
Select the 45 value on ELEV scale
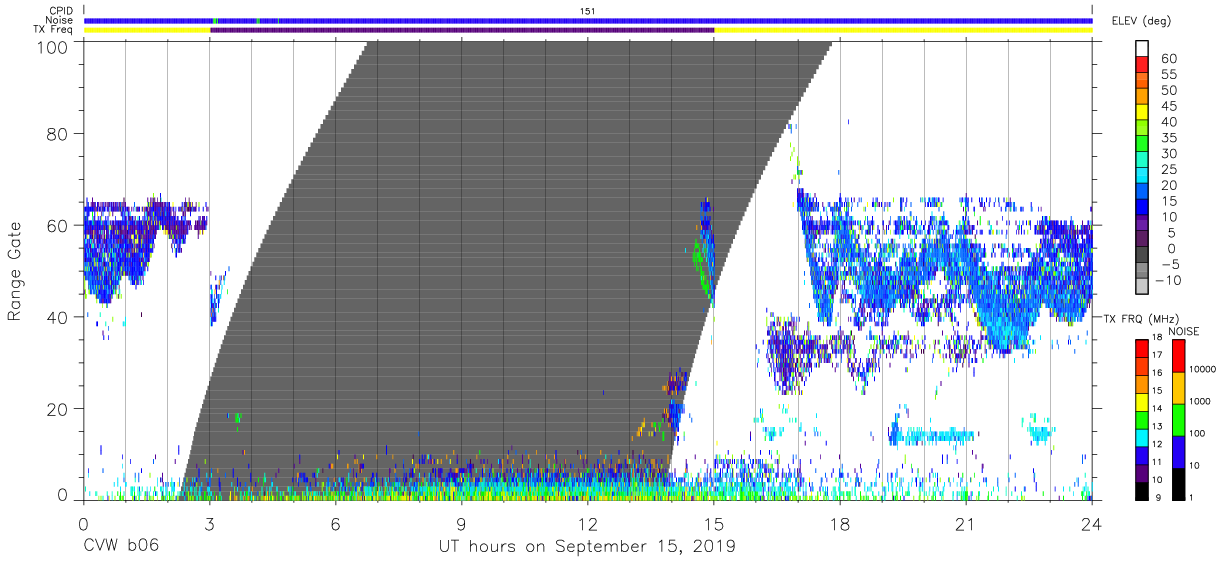(1168, 106)
